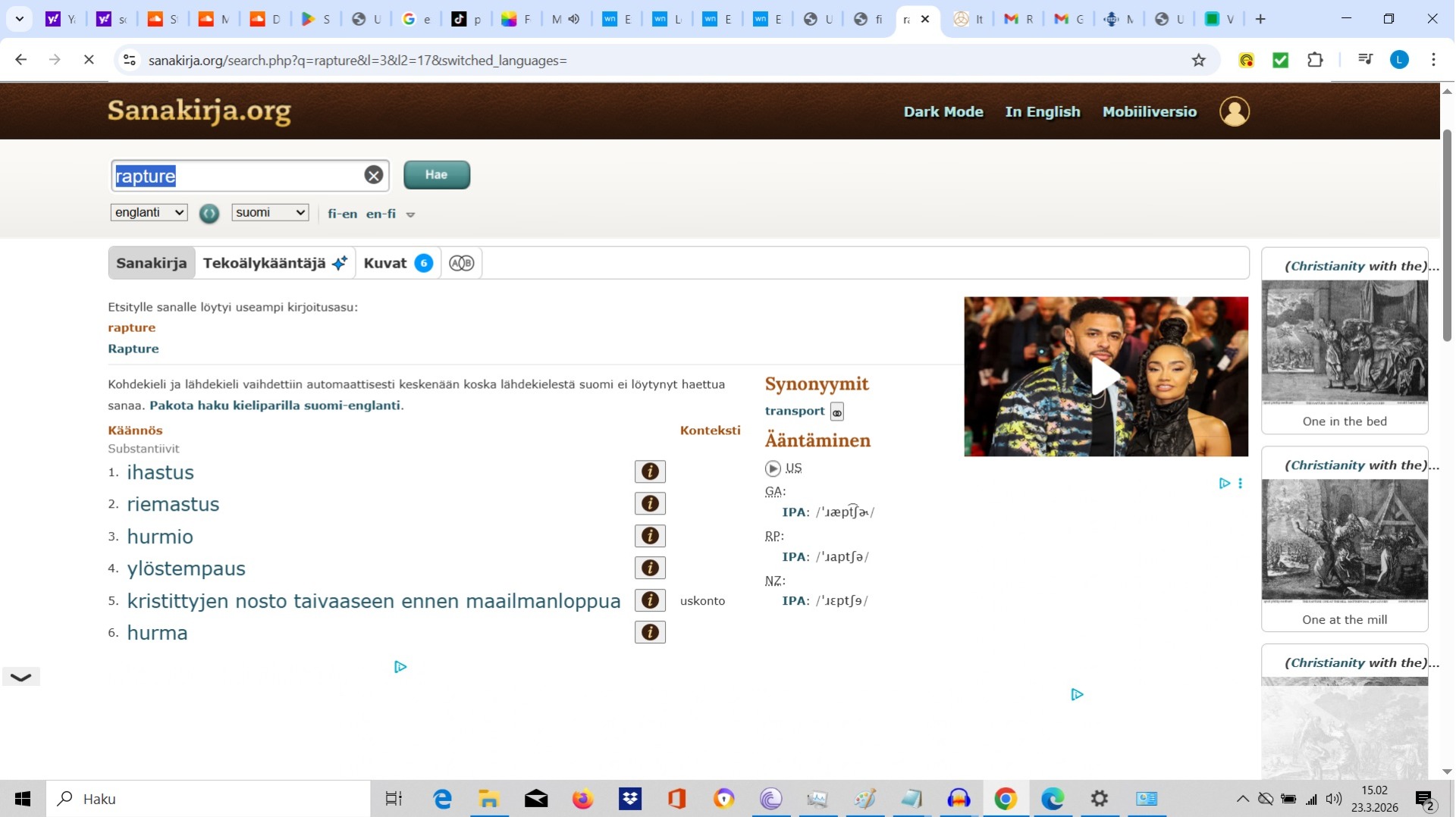Follow the Pakota haku kieliparilla suomi-englanti link
The height and width of the screenshot is (817, 1456).
(x=275, y=405)
